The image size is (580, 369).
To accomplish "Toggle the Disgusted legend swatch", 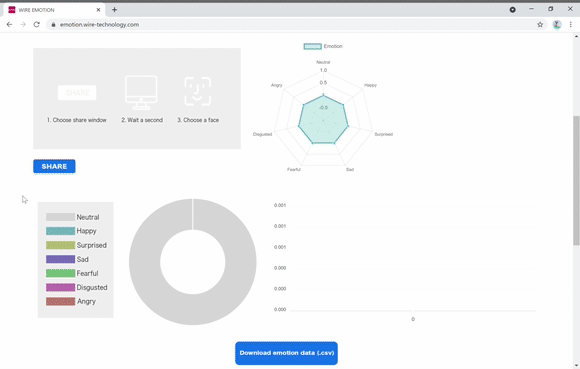I will 60,287.
